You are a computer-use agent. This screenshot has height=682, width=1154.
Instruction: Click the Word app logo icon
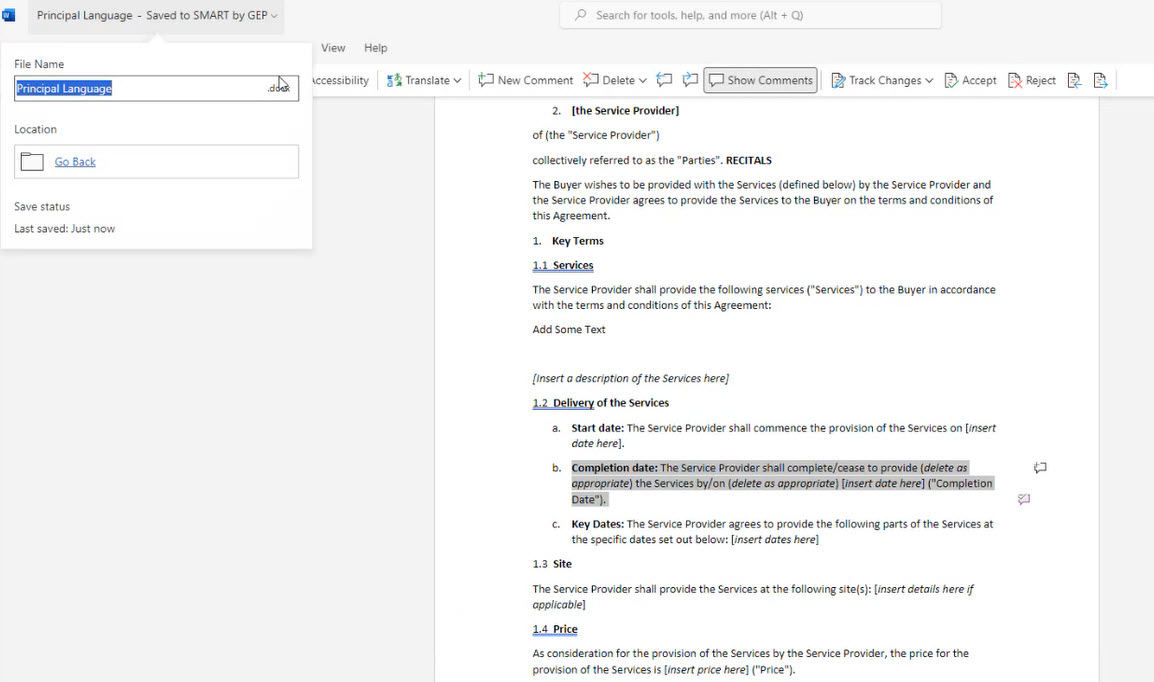point(10,15)
